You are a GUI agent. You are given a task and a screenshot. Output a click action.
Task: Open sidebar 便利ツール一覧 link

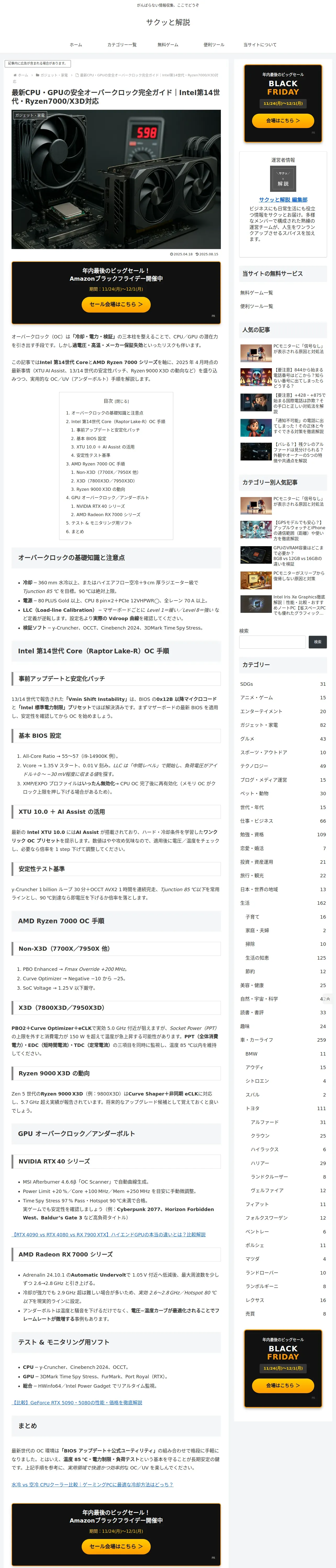click(257, 306)
